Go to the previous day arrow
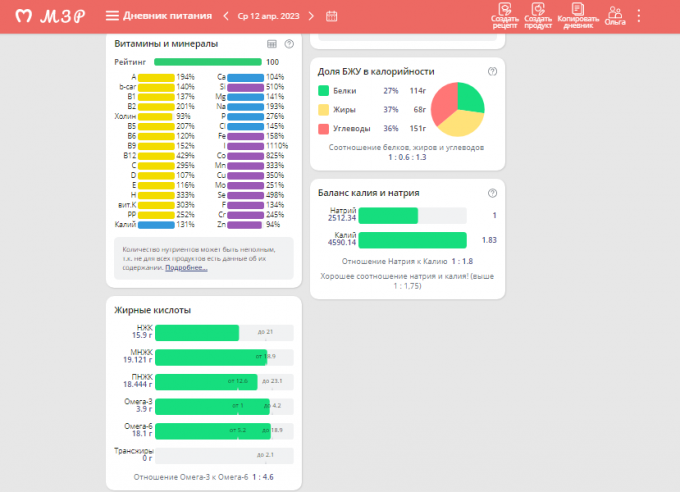 226,16
